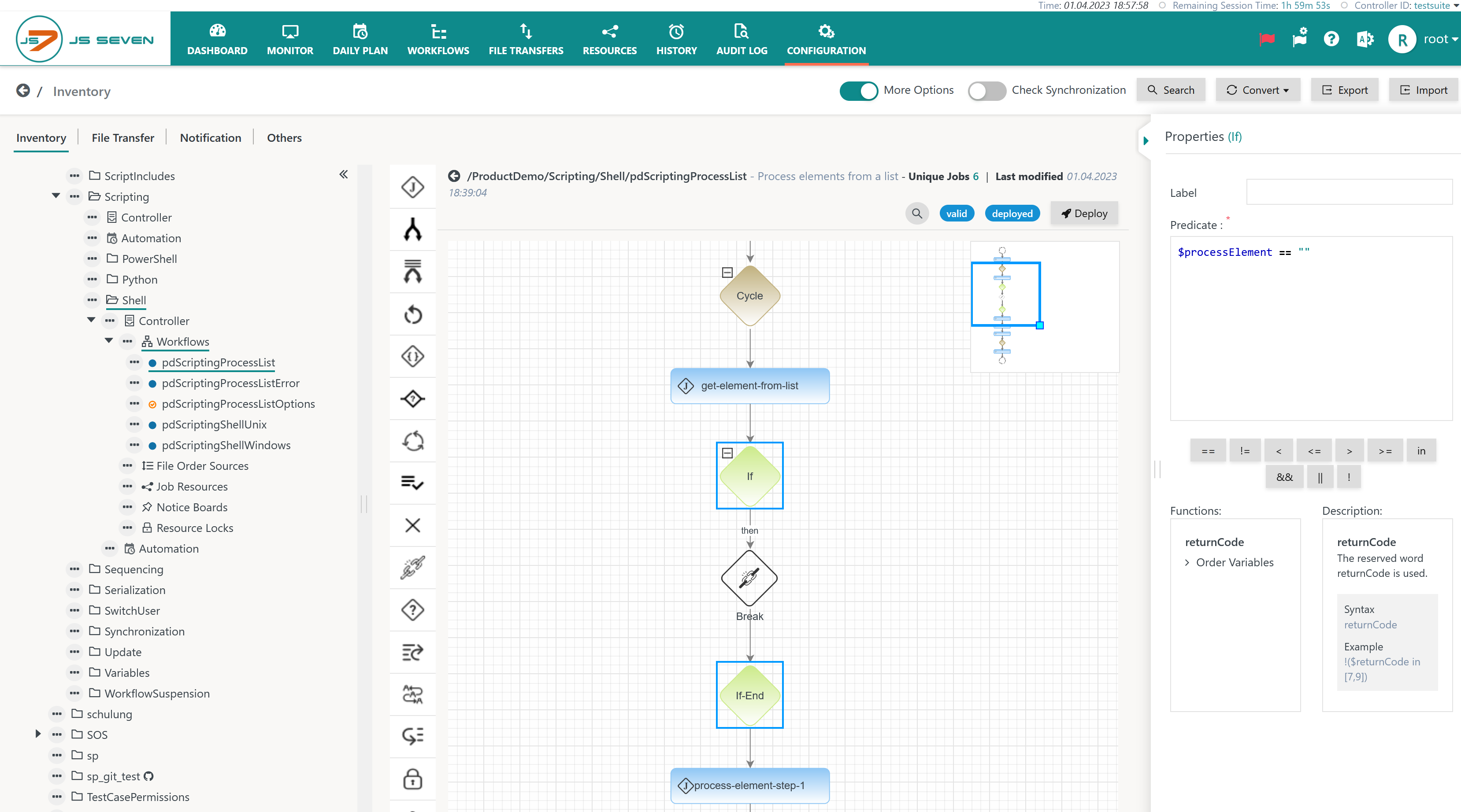Open the language translation icon
This screenshot has height=812, width=1461.
pyautogui.click(x=1364, y=39)
